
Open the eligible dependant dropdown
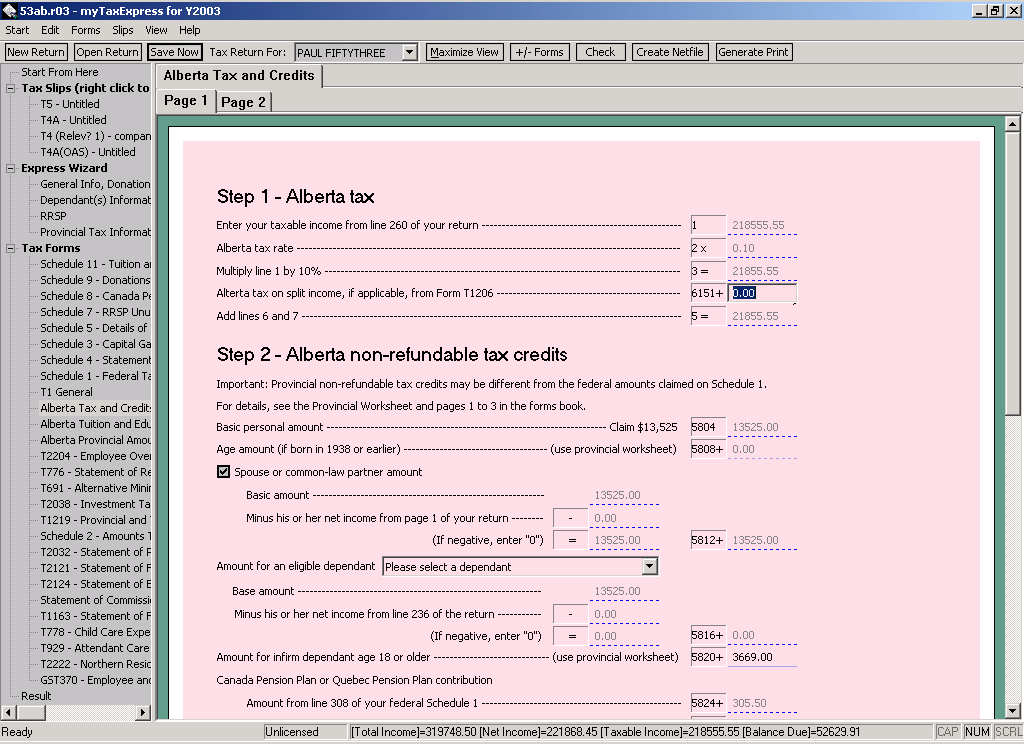[649, 567]
